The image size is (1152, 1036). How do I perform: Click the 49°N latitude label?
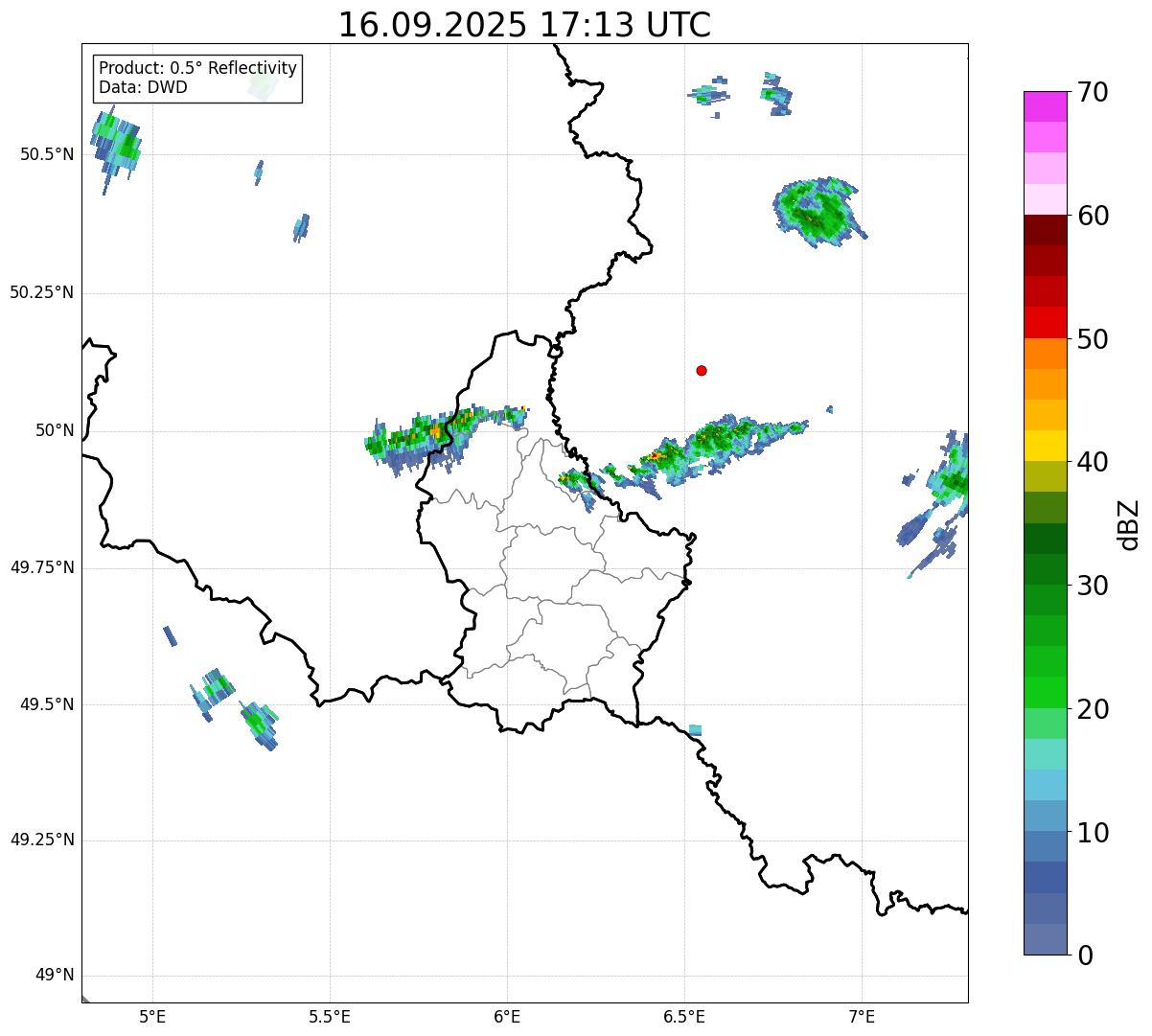point(55,976)
